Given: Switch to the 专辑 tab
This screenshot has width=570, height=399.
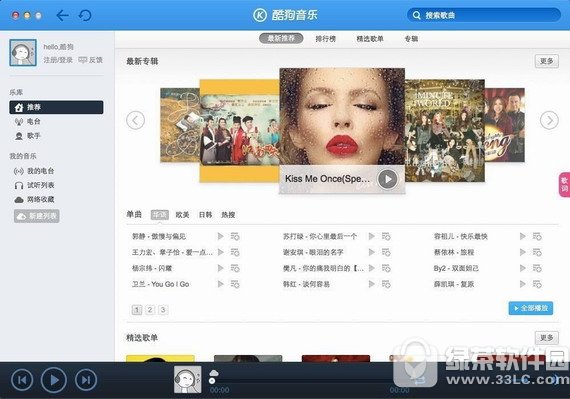Looking at the screenshot, I should point(411,39).
